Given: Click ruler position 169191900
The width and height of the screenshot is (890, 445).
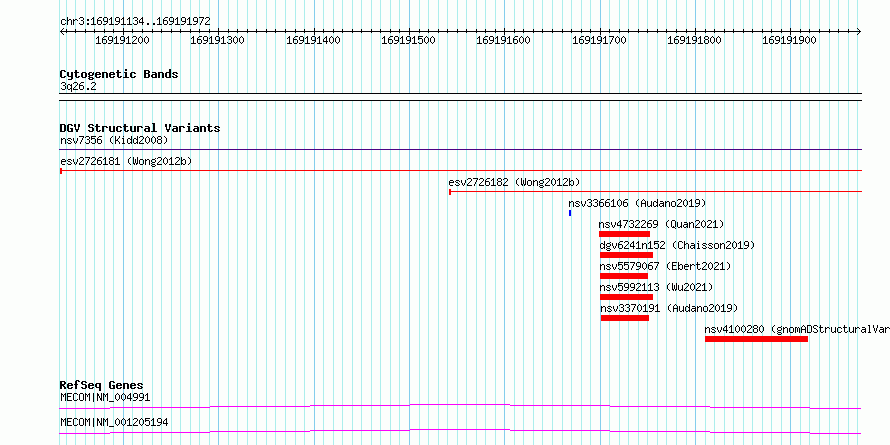Looking at the screenshot, I should tap(790, 40).
